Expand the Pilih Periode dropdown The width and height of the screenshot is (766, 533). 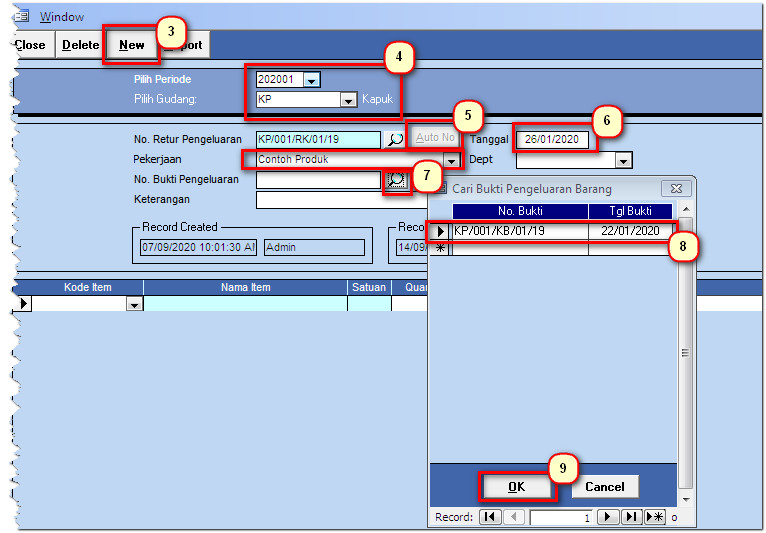coord(311,80)
